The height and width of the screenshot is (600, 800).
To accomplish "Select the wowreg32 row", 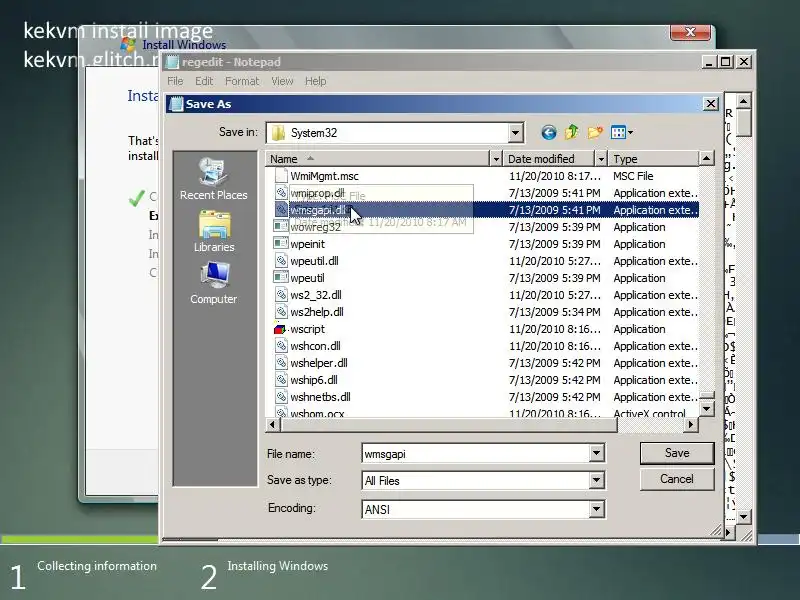I will [482, 227].
